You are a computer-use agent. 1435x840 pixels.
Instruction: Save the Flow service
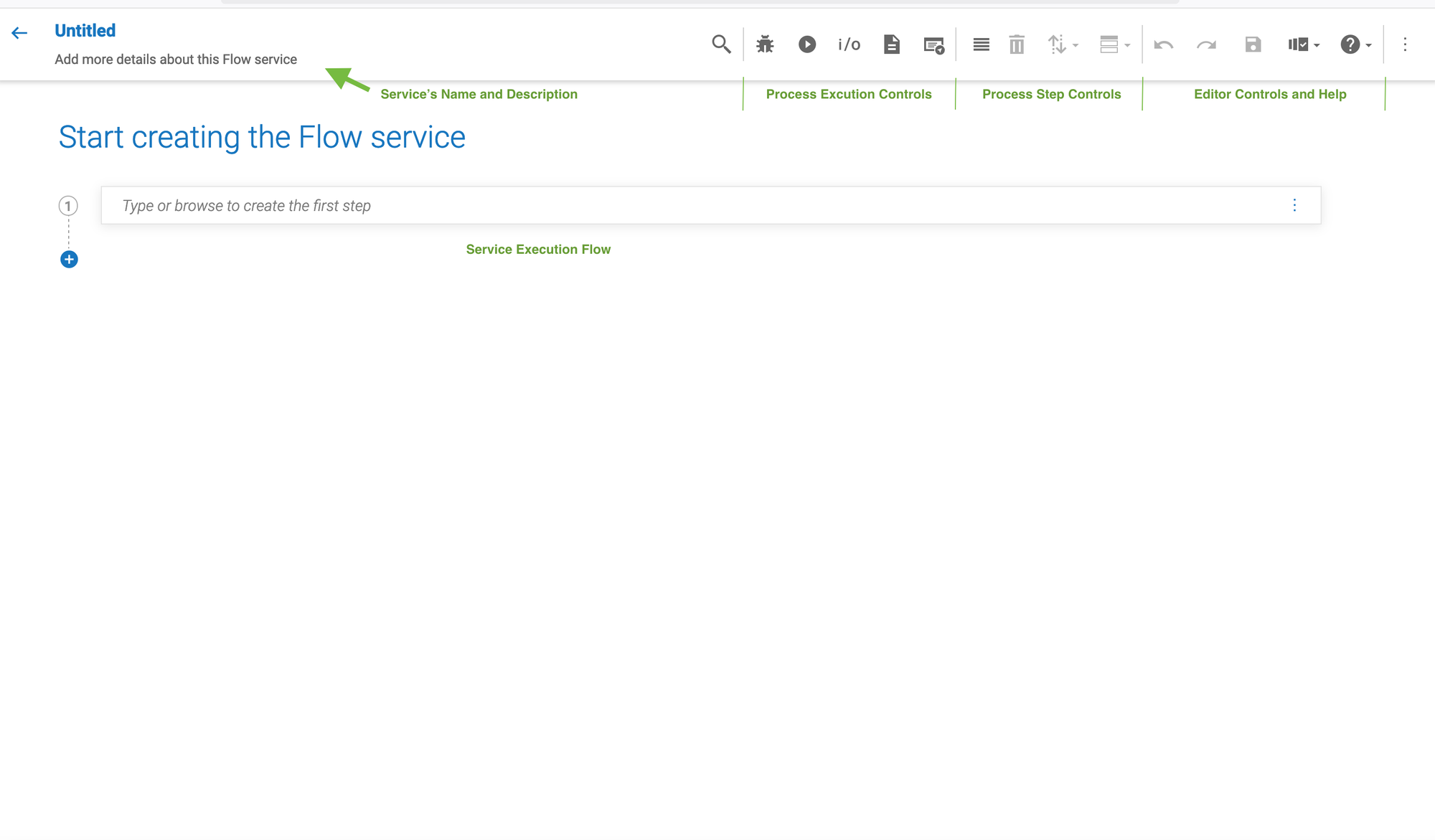pos(1253,44)
